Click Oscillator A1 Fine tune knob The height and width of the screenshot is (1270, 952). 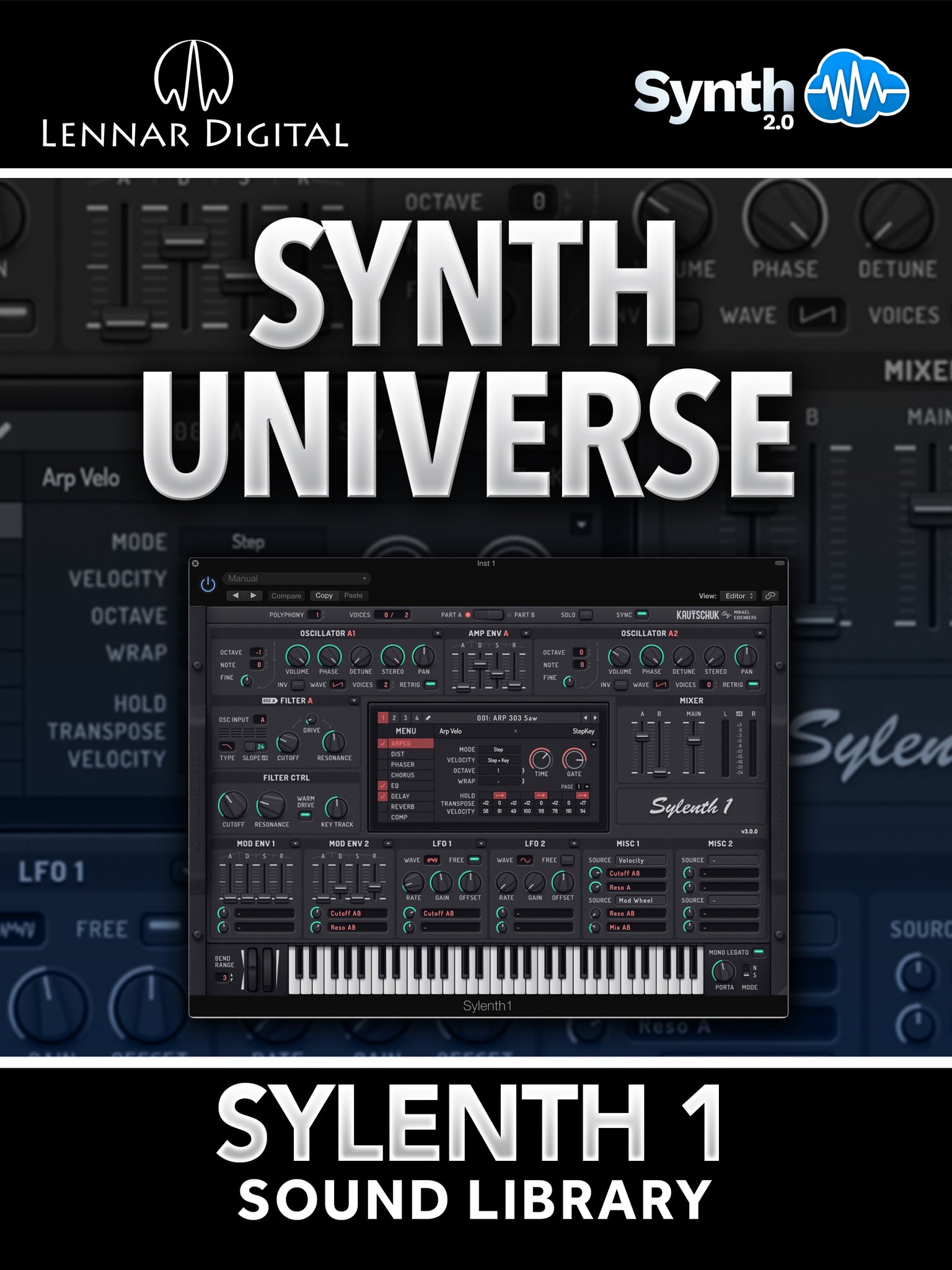247,681
